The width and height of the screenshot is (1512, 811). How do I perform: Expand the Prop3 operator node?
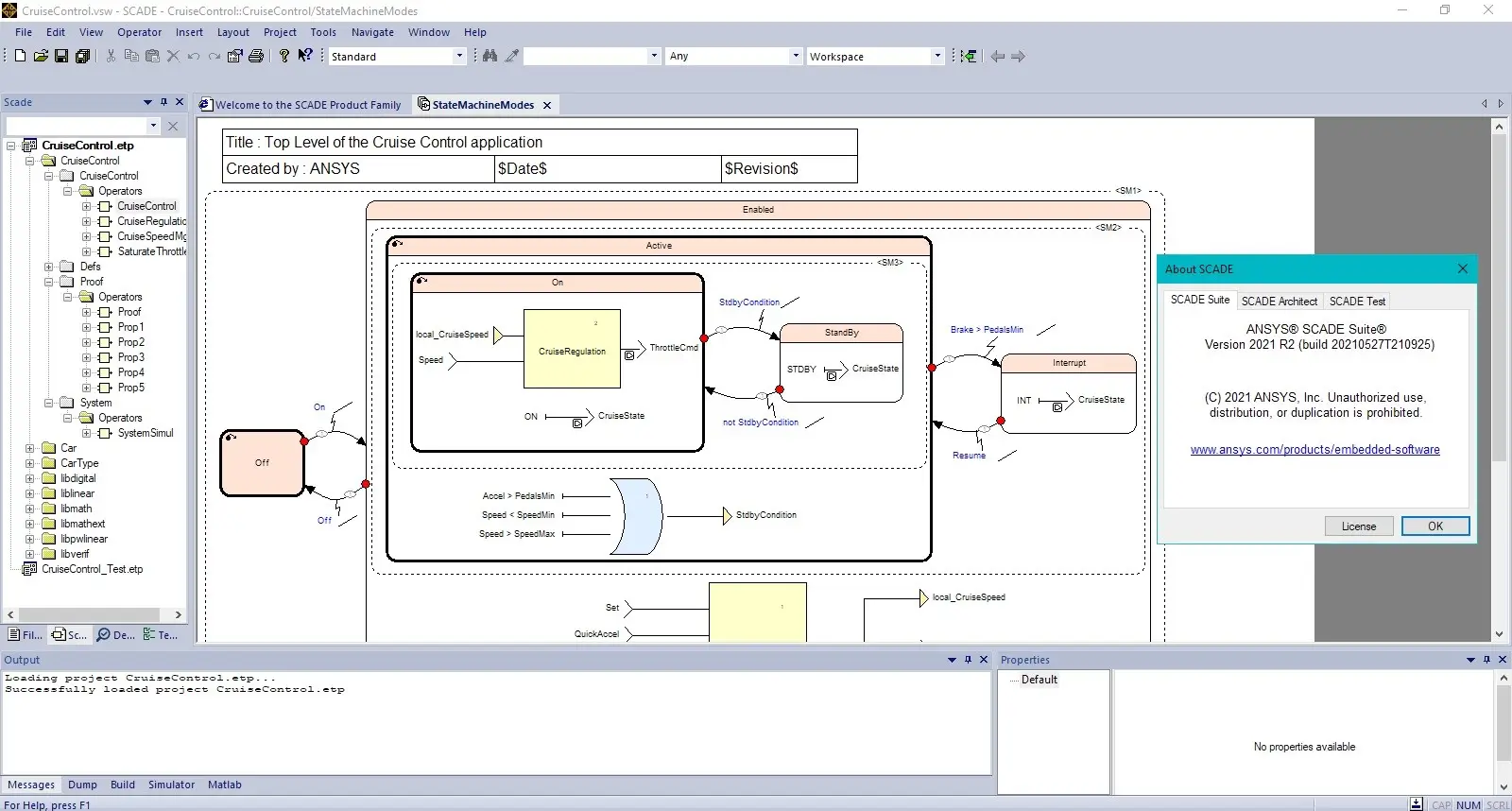(87, 357)
